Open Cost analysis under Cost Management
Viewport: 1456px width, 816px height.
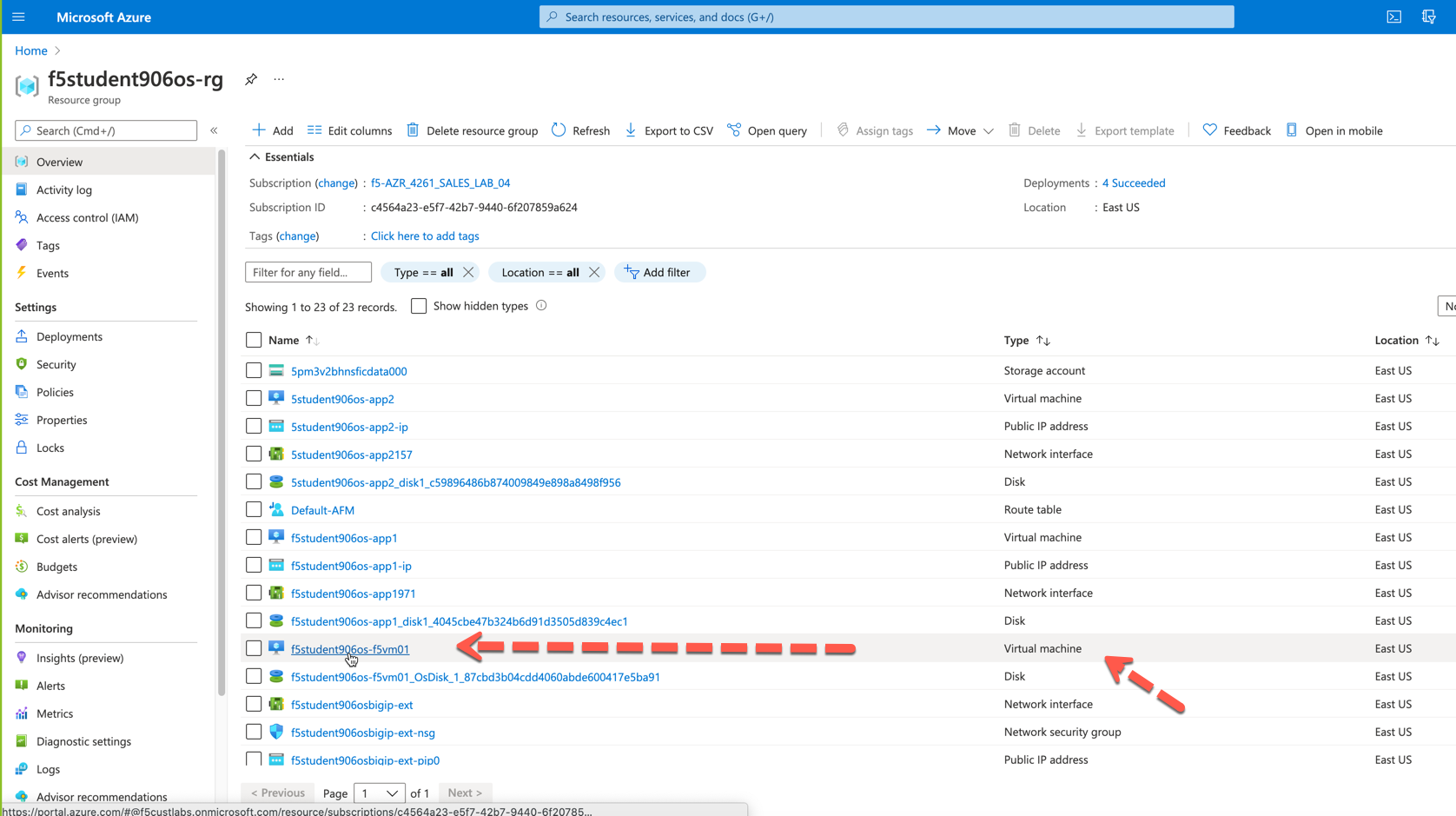click(x=68, y=511)
